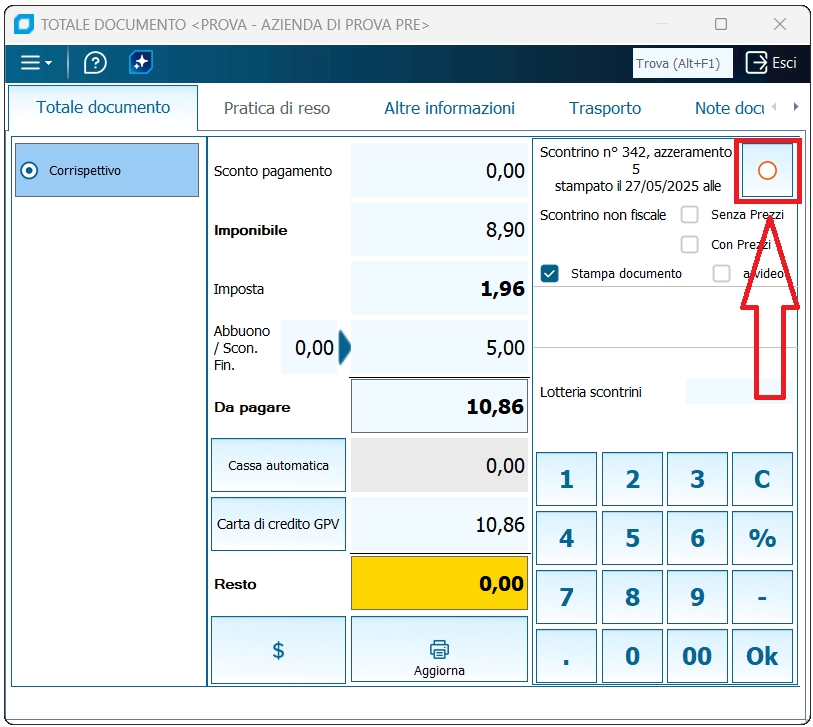This screenshot has width=813, height=727.
Task: Click the Cassa automatica button
Action: (278, 465)
